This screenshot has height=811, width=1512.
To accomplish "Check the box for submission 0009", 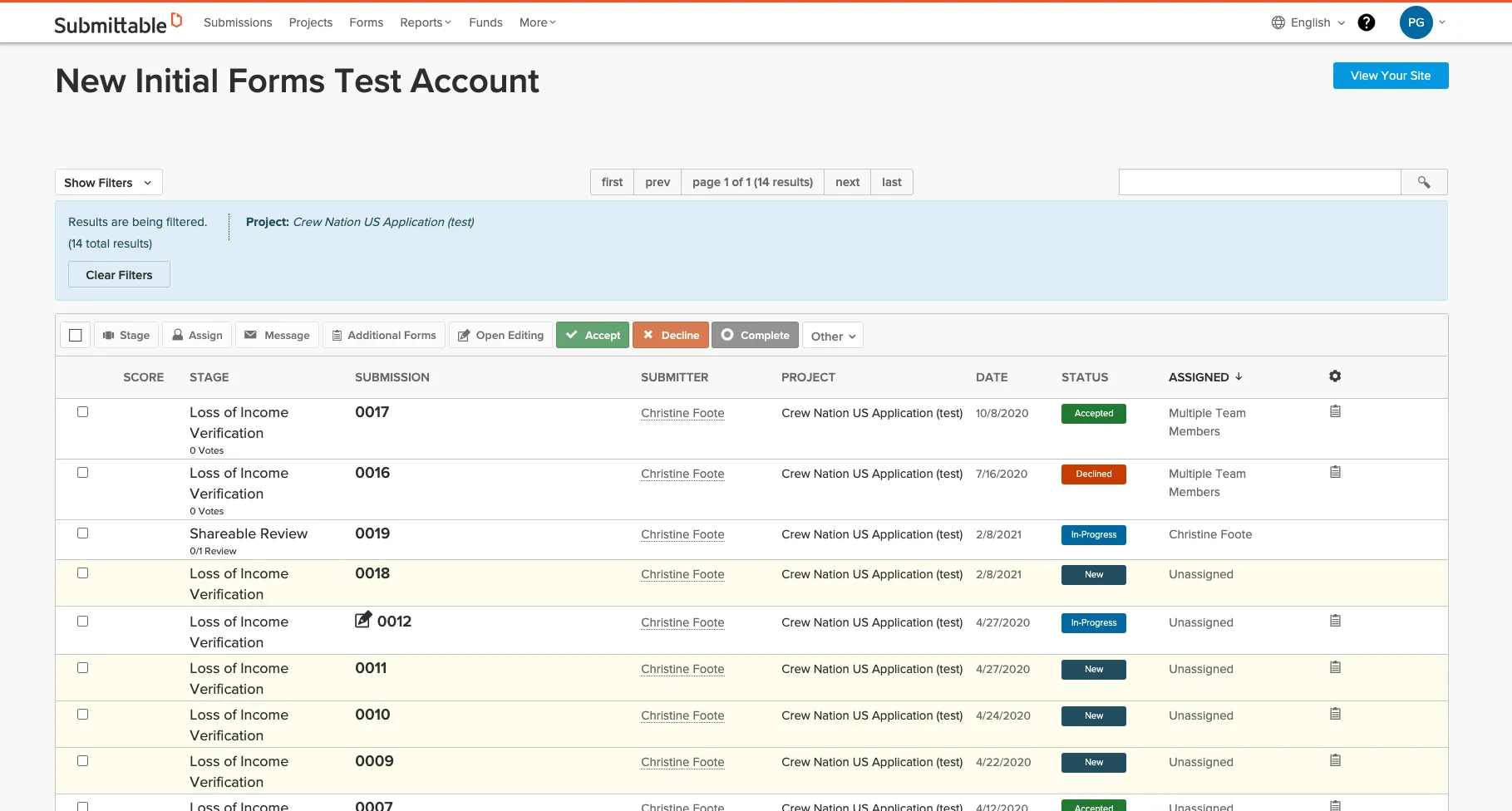I will click(82, 761).
